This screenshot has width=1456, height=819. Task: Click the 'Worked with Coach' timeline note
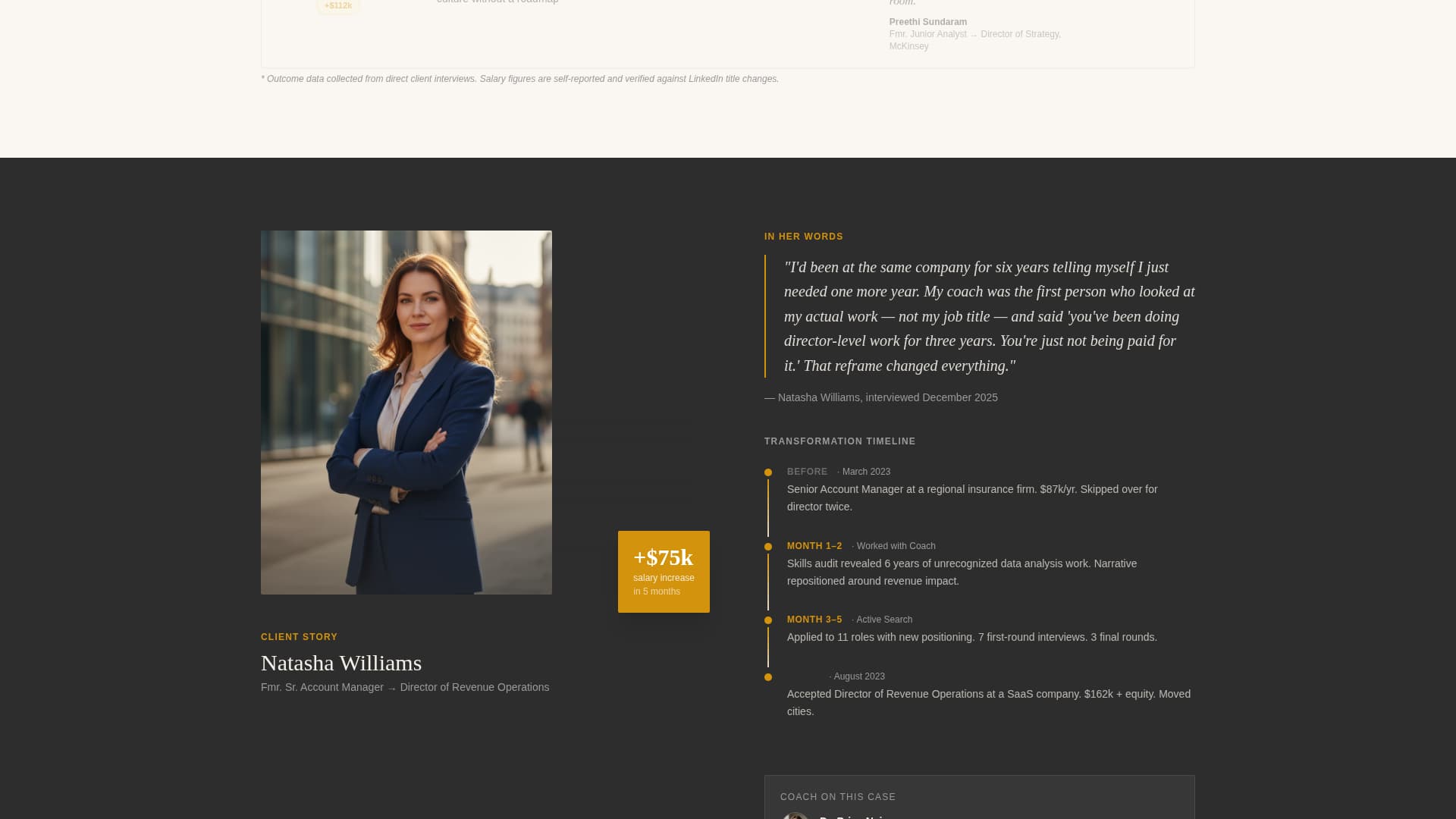tap(893, 546)
